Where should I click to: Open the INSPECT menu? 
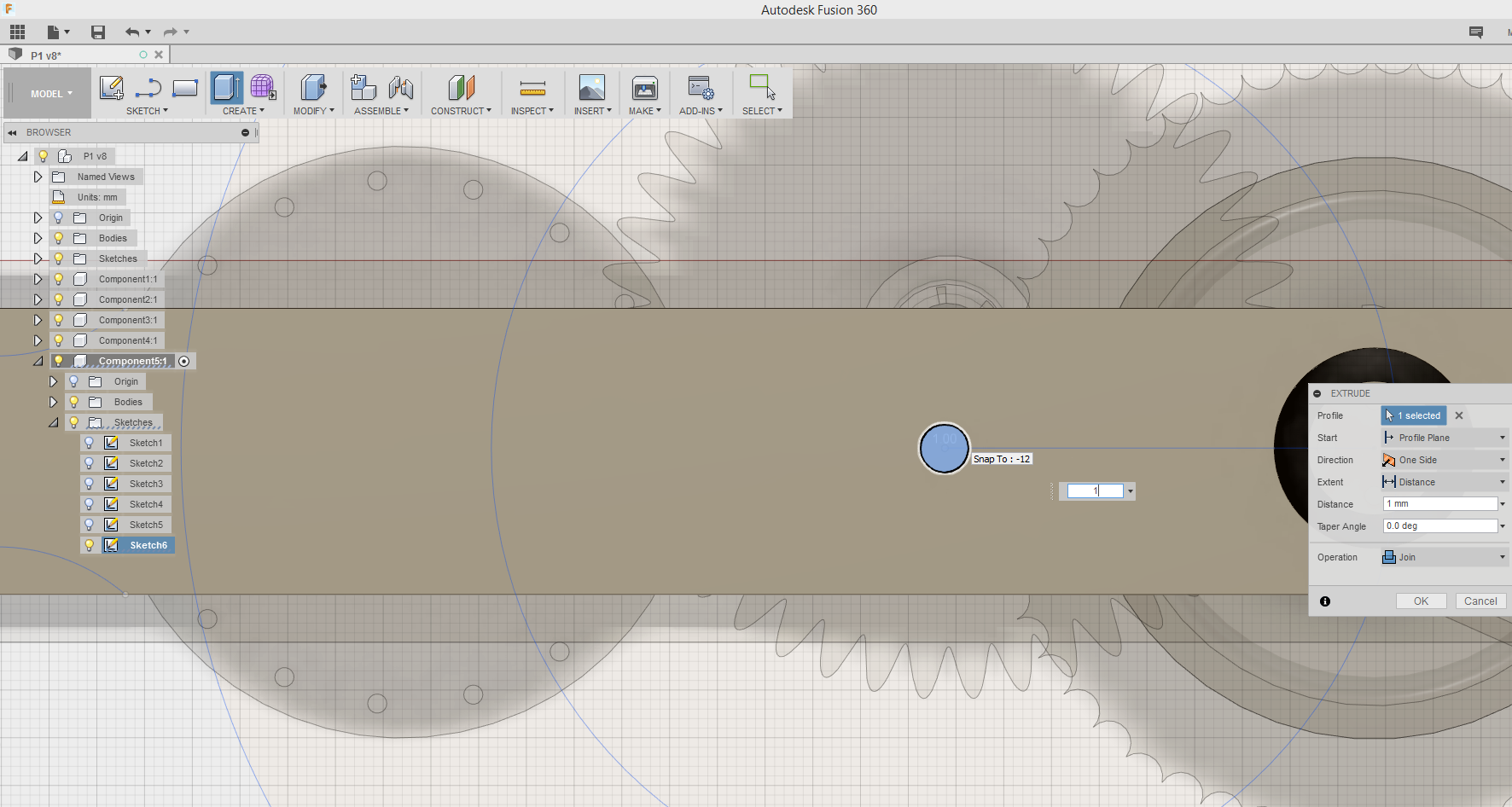coord(532,111)
